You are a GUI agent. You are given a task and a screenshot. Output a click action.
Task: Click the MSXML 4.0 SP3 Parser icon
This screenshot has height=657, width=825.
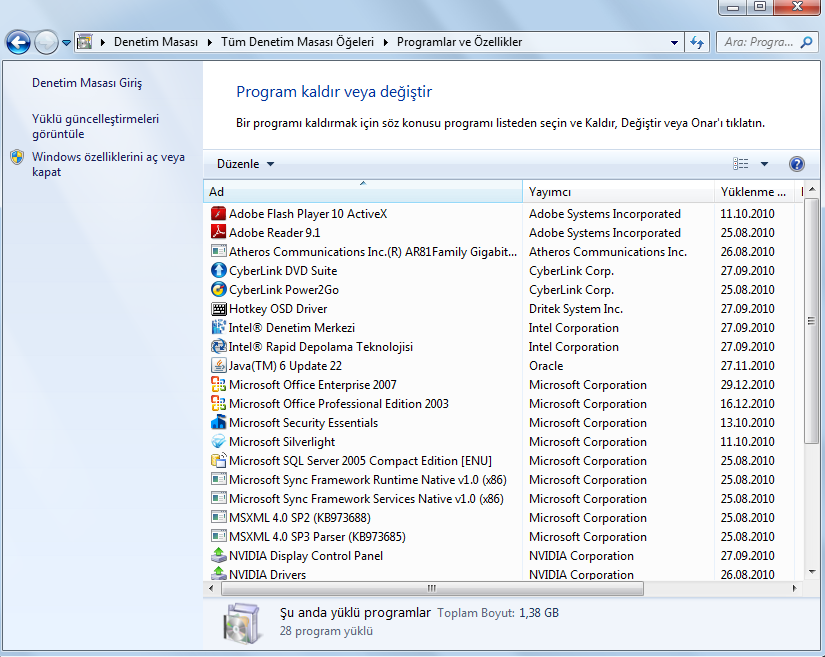218,536
